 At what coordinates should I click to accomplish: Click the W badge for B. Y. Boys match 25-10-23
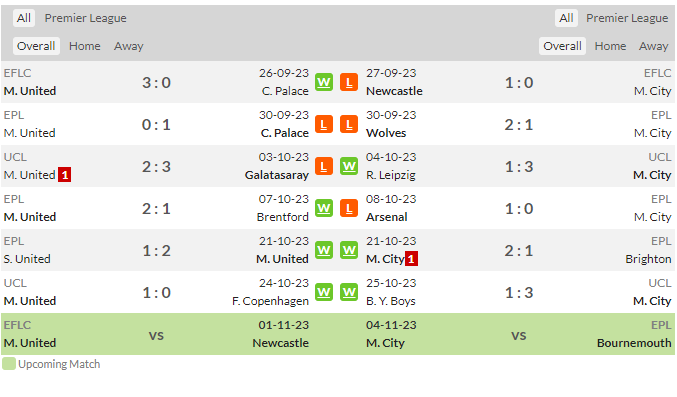tap(349, 292)
